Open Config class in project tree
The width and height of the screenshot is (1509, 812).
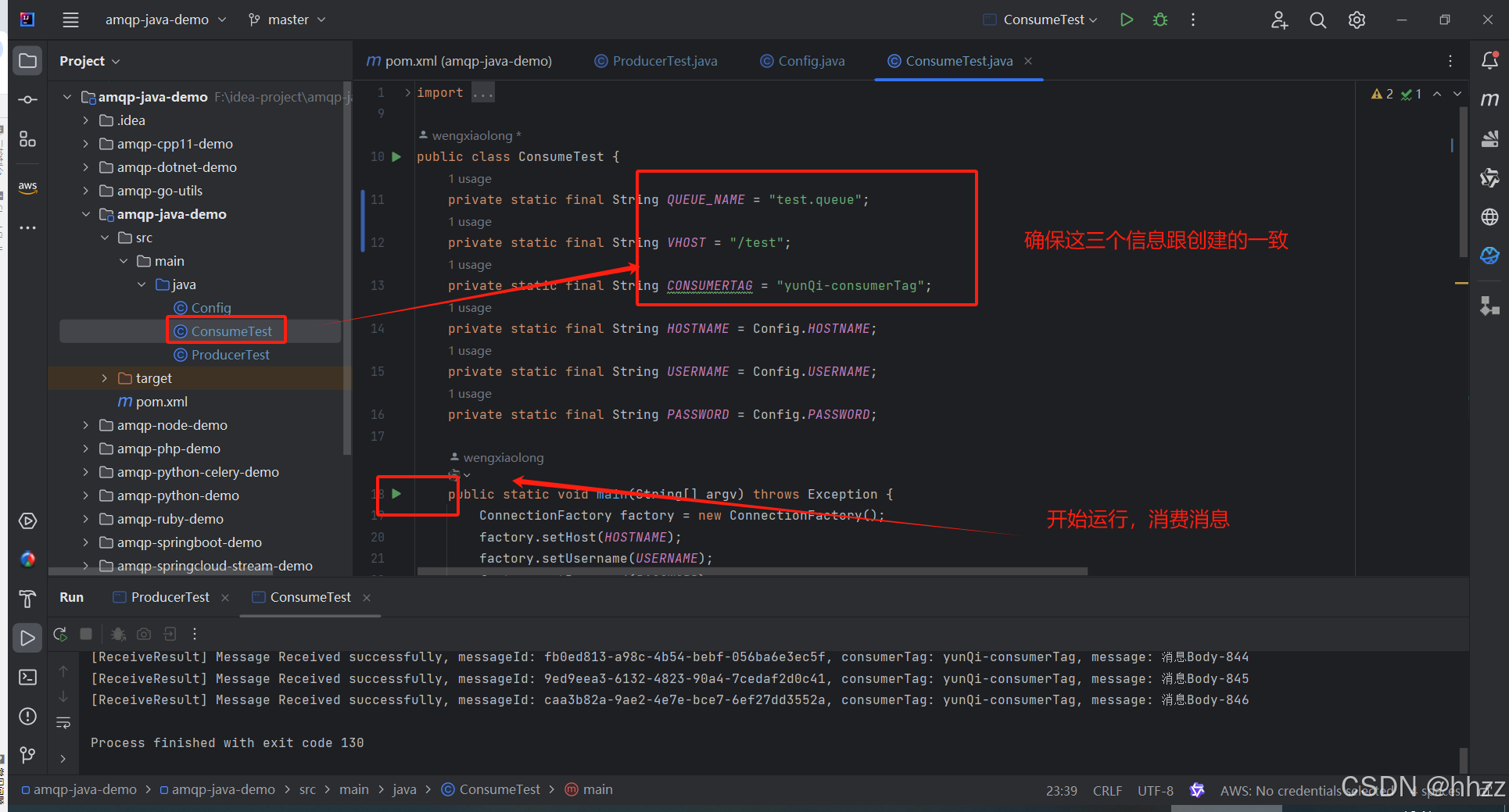(203, 308)
